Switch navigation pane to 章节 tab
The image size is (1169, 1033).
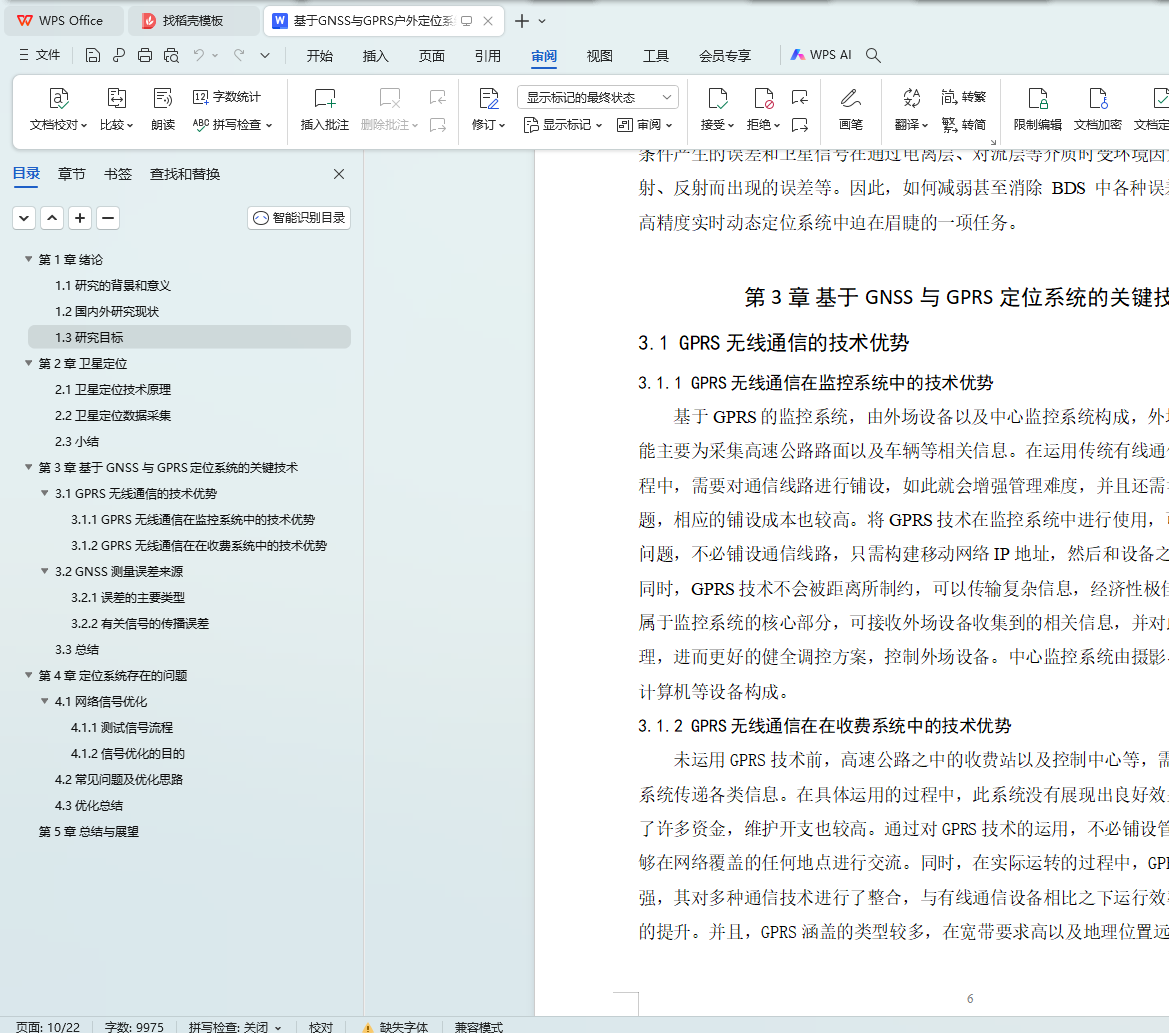pyautogui.click(x=72, y=174)
